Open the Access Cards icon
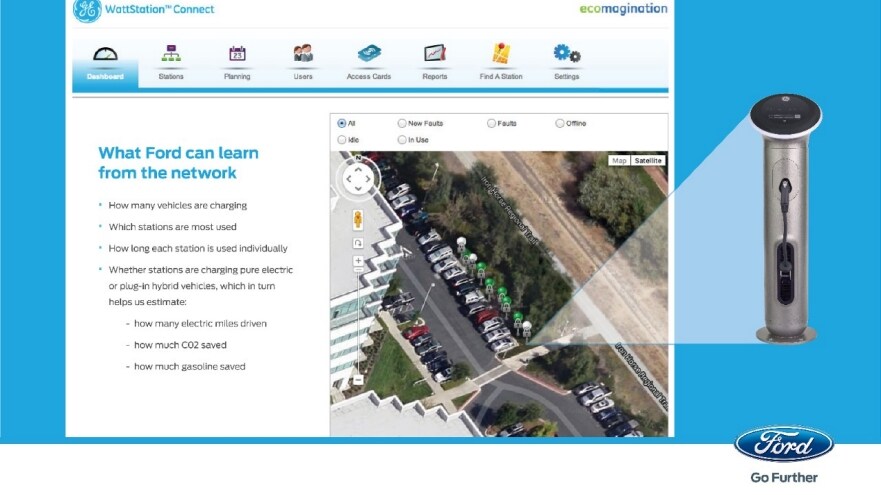The width and height of the screenshot is (881, 495). tap(369, 53)
